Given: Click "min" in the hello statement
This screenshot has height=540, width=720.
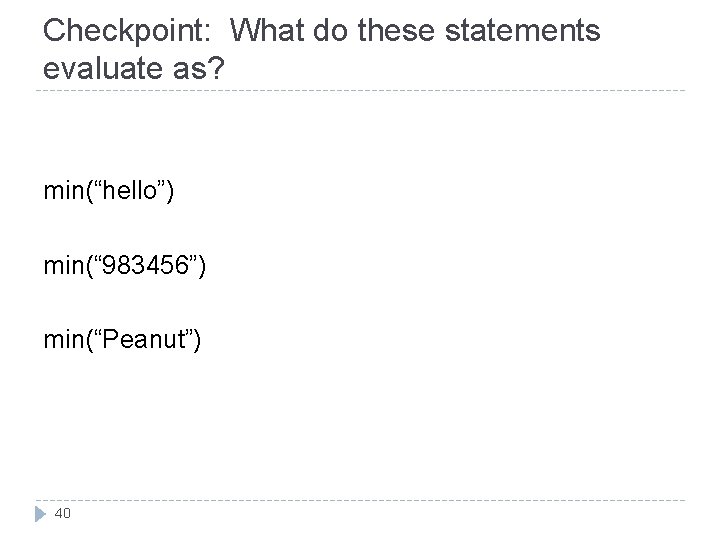Looking at the screenshot, I should pyautogui.click(x=63, y=190).
